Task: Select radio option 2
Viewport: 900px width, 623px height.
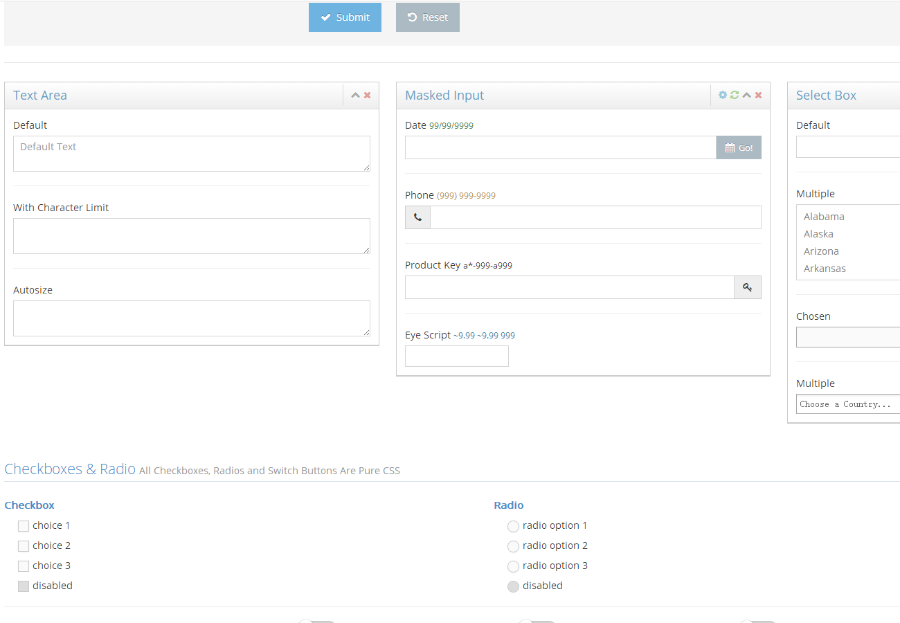Action: (x=513, y=546)
